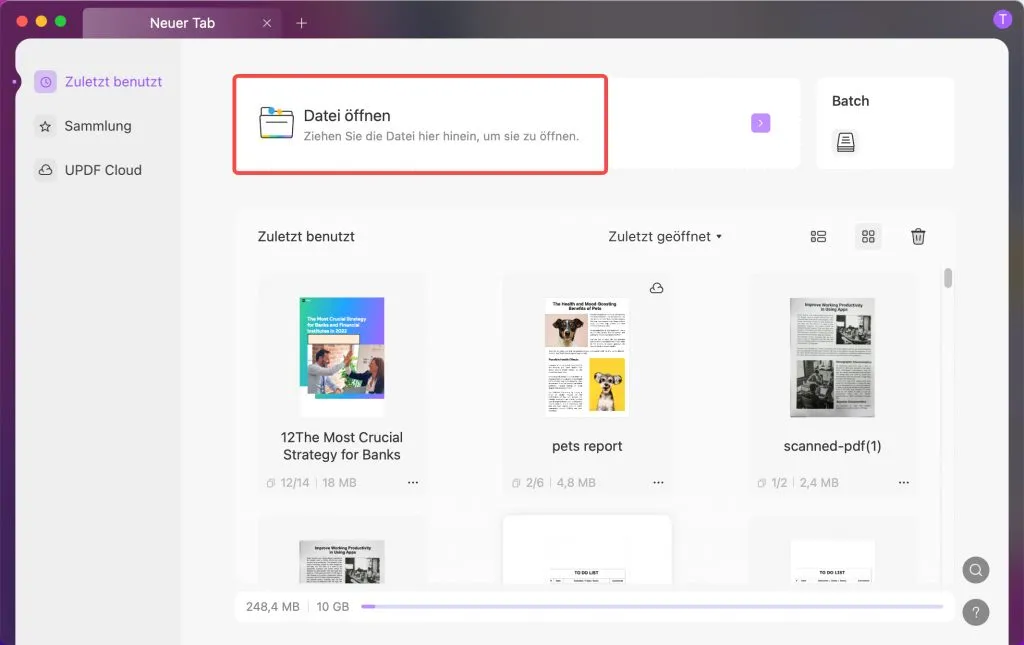Viewport: 1024px width, 645px height.
Task: Open the pets report thumbnail
Action: (586, 359)
